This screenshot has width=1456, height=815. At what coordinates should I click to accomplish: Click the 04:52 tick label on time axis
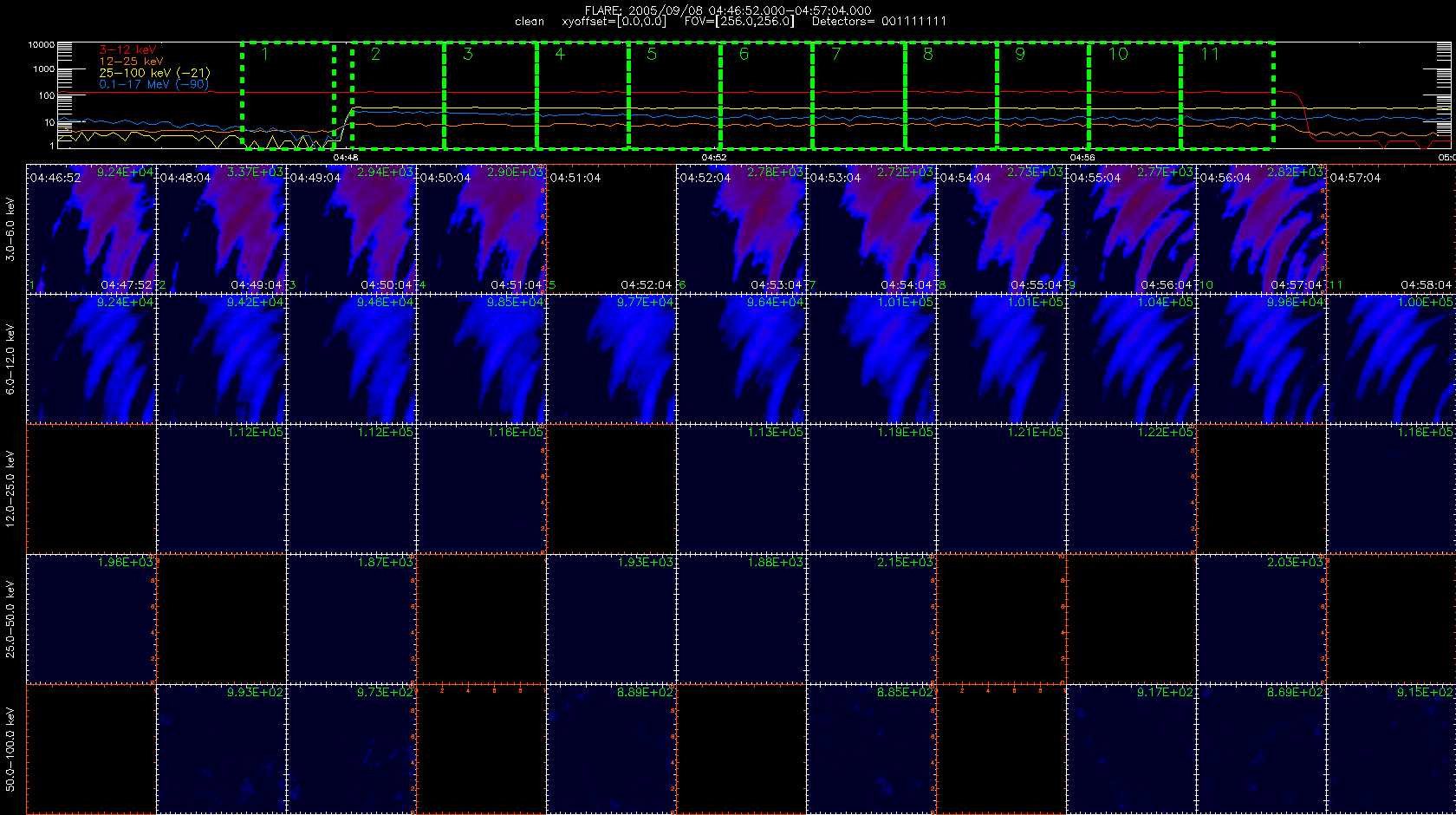pyautogui.click(x=714, y=158)
